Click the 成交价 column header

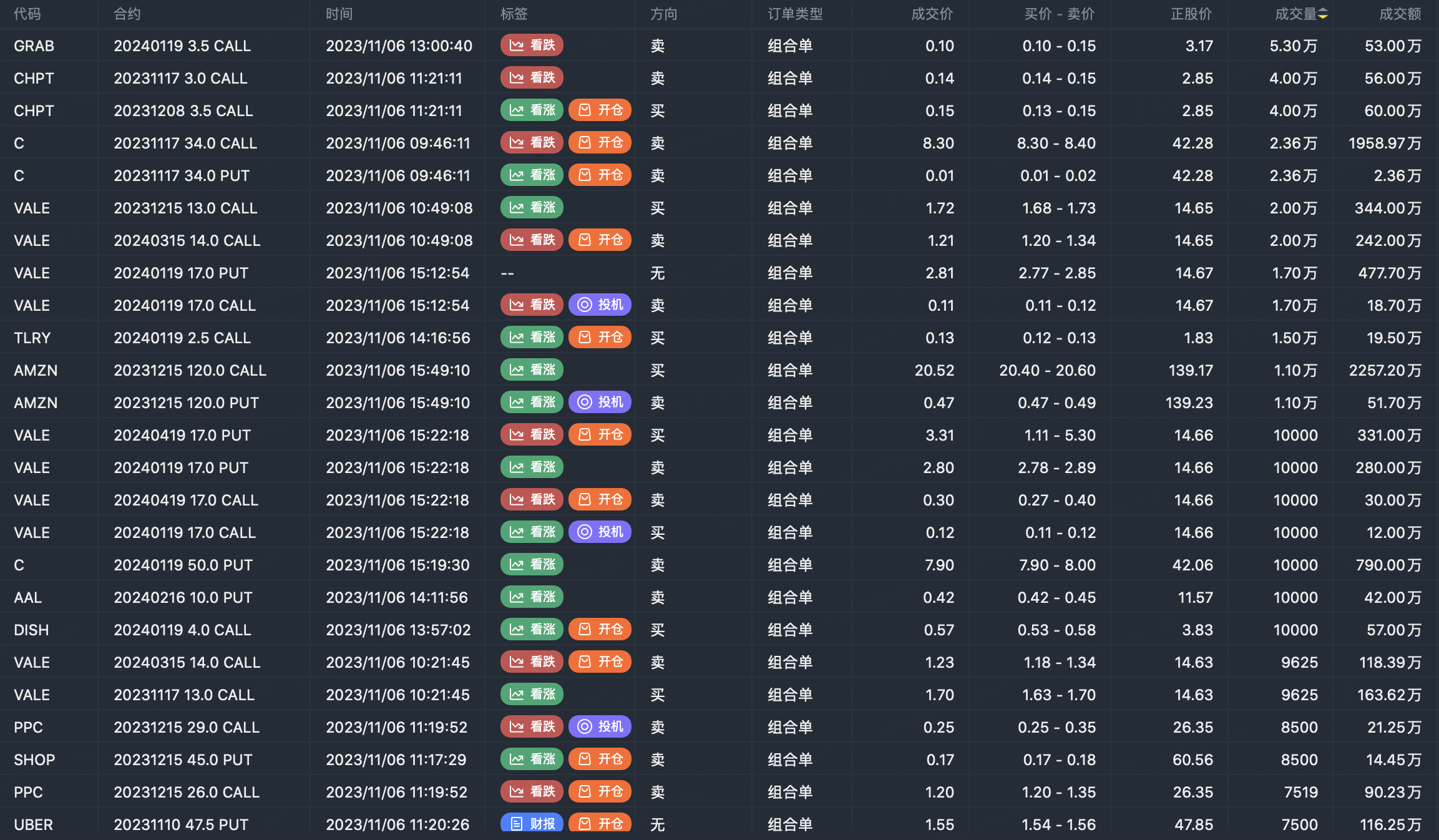point(932,14)
